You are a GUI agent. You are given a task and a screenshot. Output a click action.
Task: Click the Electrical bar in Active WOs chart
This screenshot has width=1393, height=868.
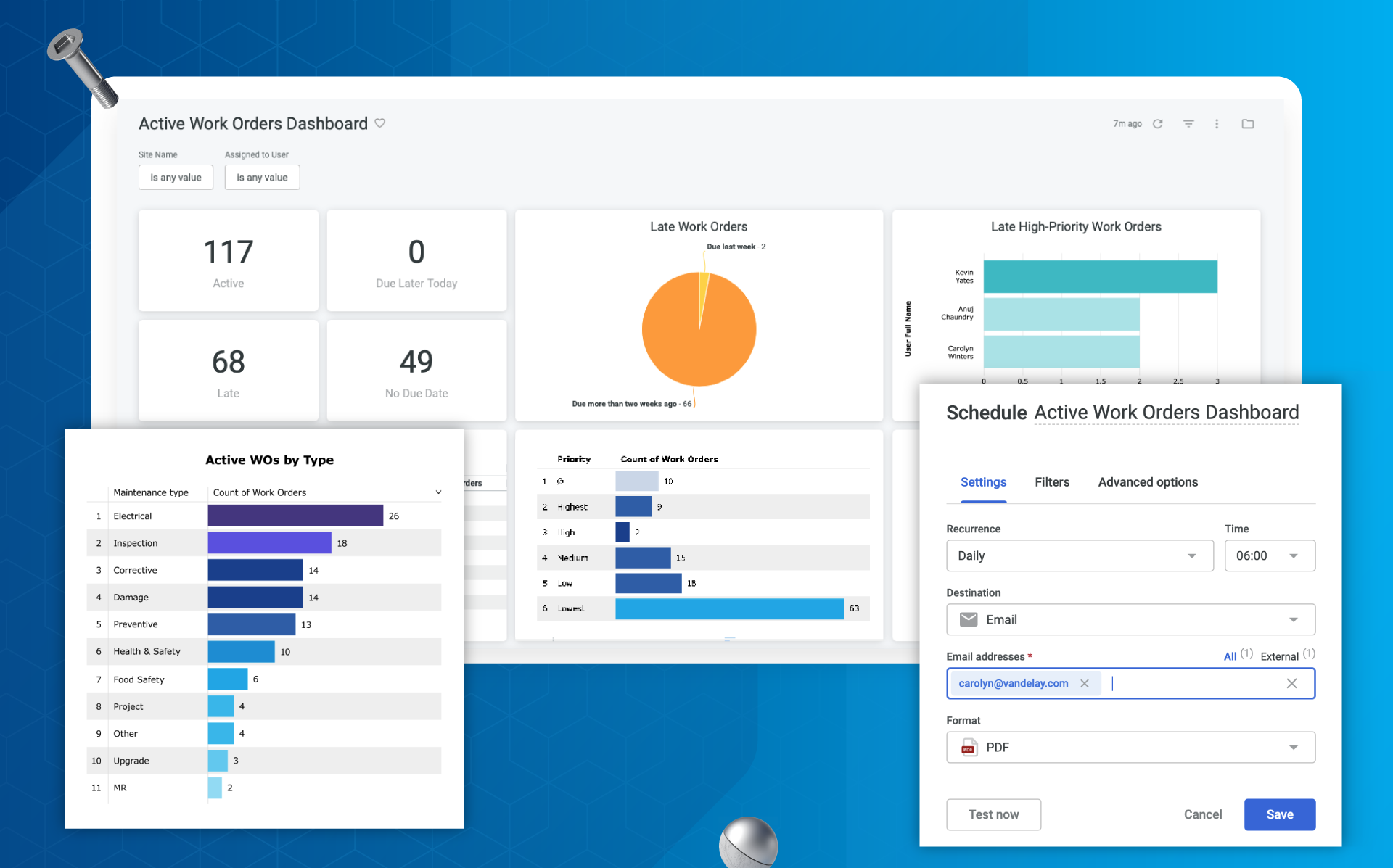point(295,516)
